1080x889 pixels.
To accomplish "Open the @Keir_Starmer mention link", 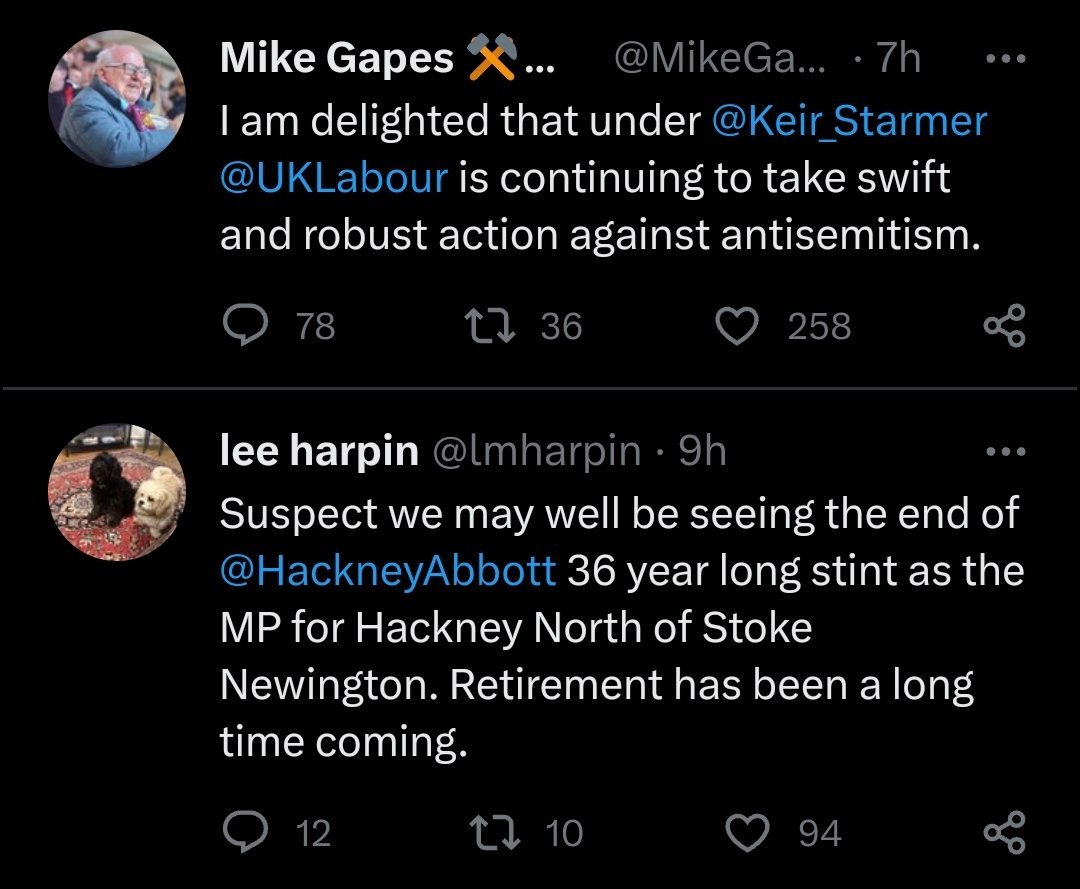I will point(849,121).
